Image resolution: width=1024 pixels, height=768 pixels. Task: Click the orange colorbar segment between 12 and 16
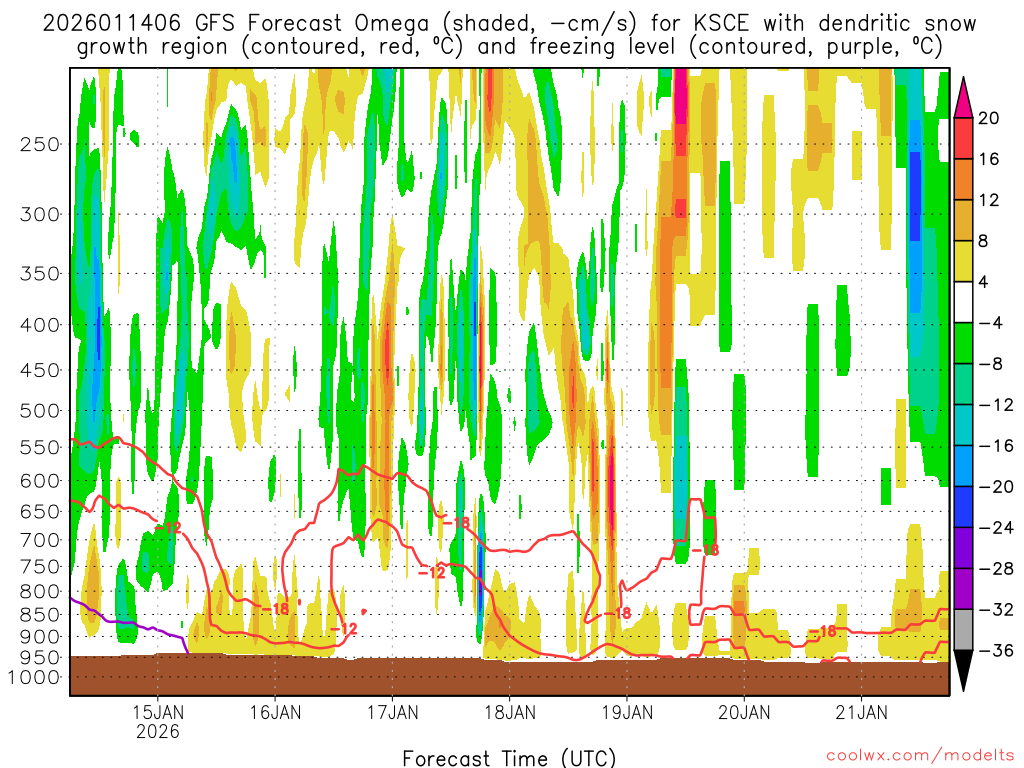963,180
